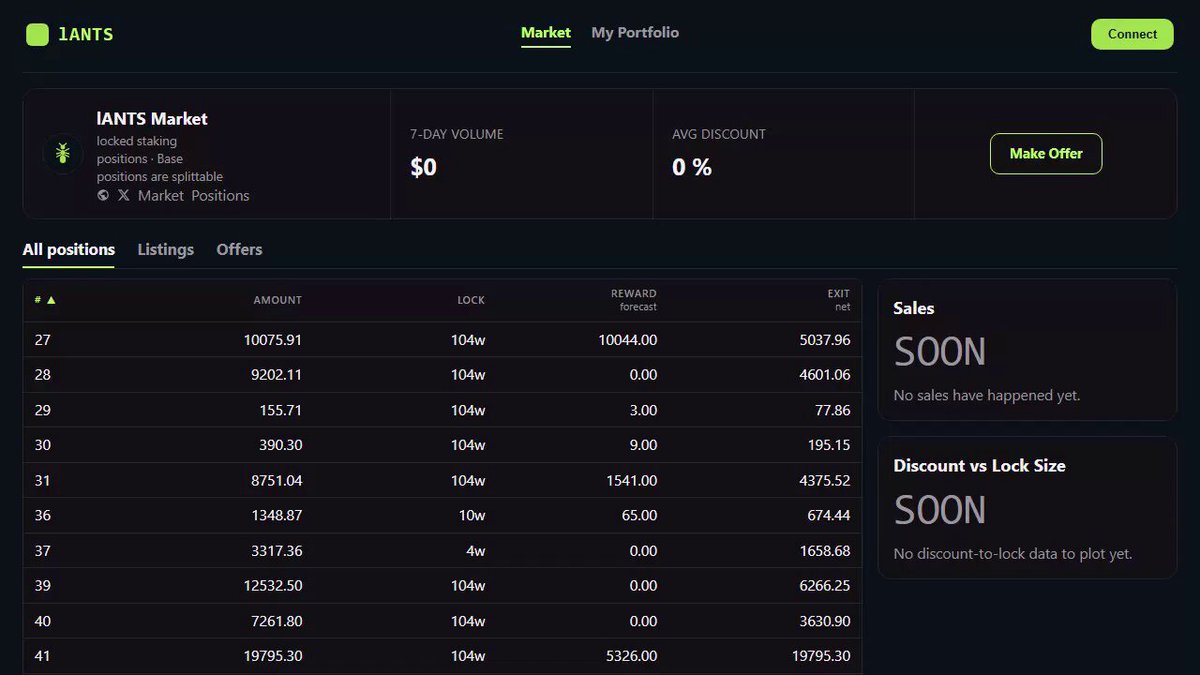Open the X social icon

pos(124,196)
